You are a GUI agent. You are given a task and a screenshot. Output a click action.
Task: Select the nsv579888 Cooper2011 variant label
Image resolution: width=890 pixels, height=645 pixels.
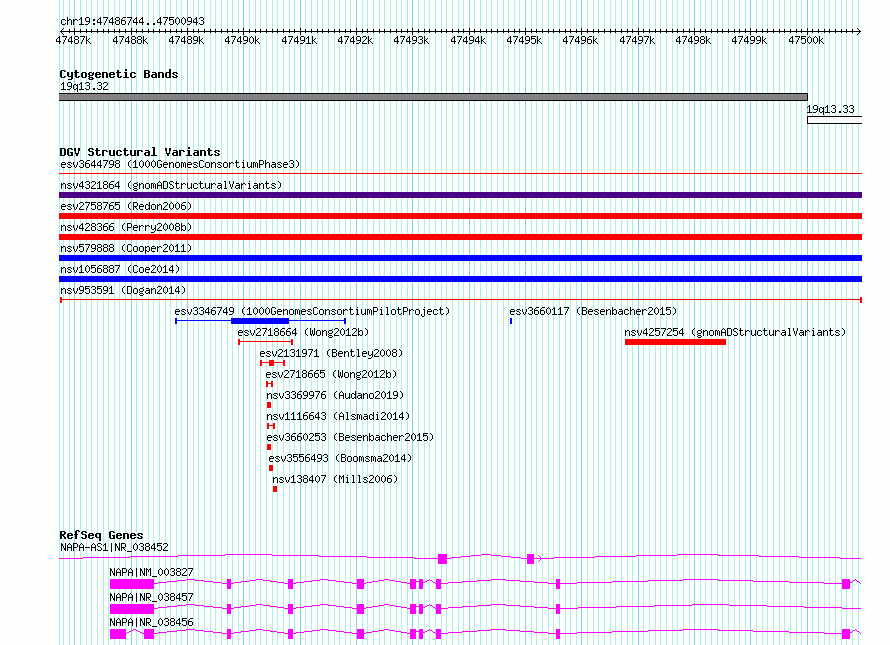pos(126,248)
